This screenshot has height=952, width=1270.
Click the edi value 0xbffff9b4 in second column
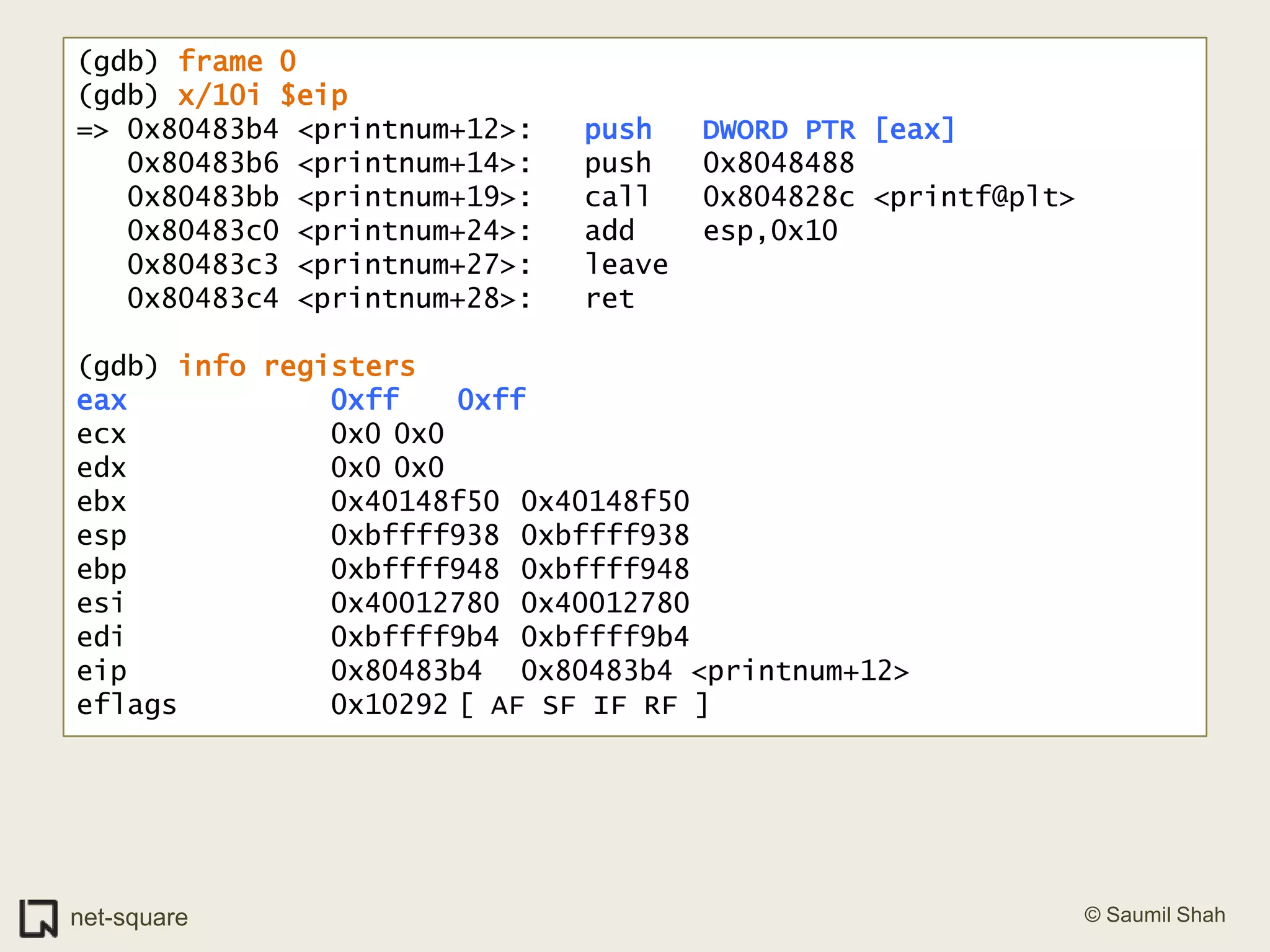[605, 637]
